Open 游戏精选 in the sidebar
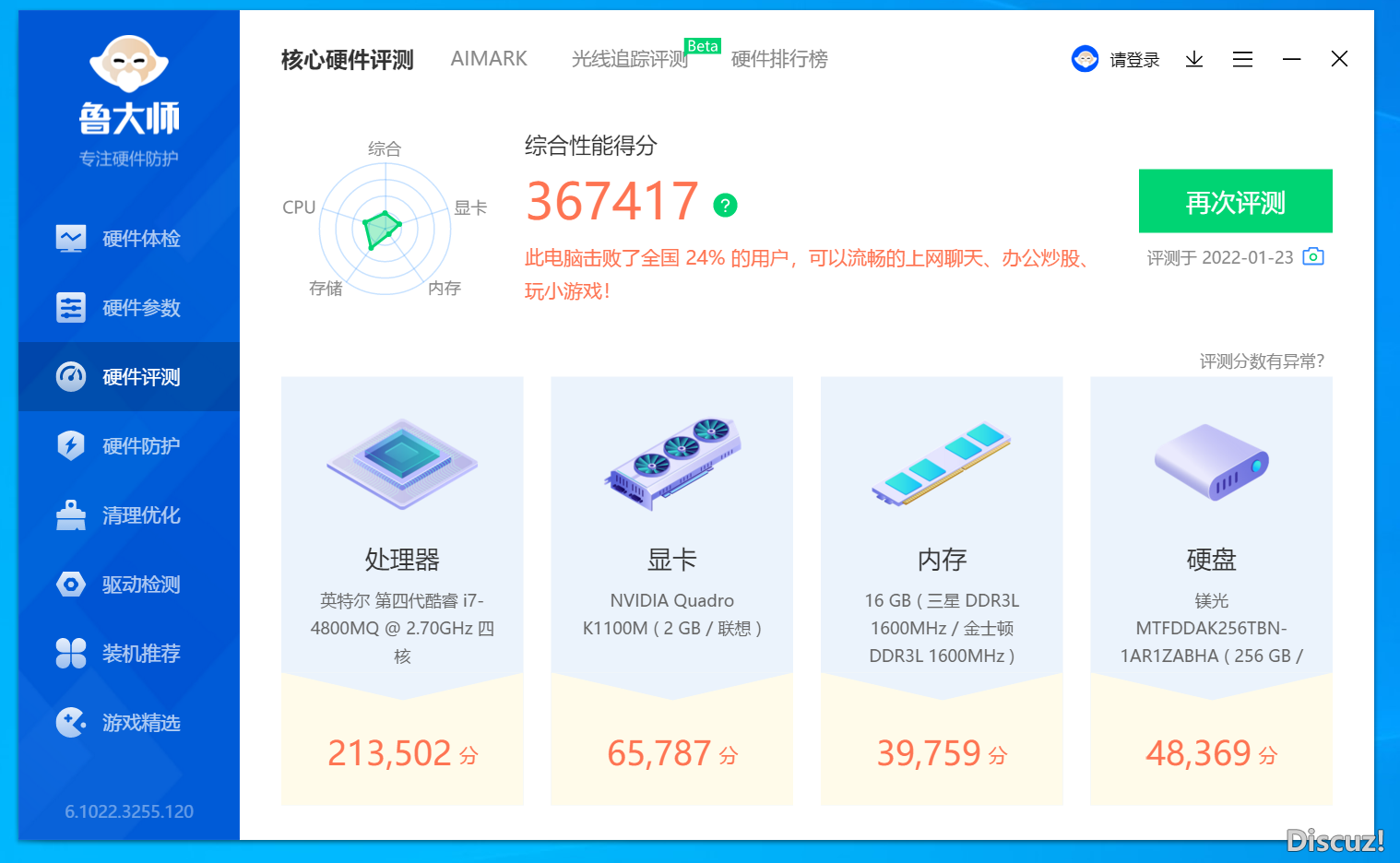Image resolution: width=1400 pixels, height=863 pixels. [x=140, y=723]
